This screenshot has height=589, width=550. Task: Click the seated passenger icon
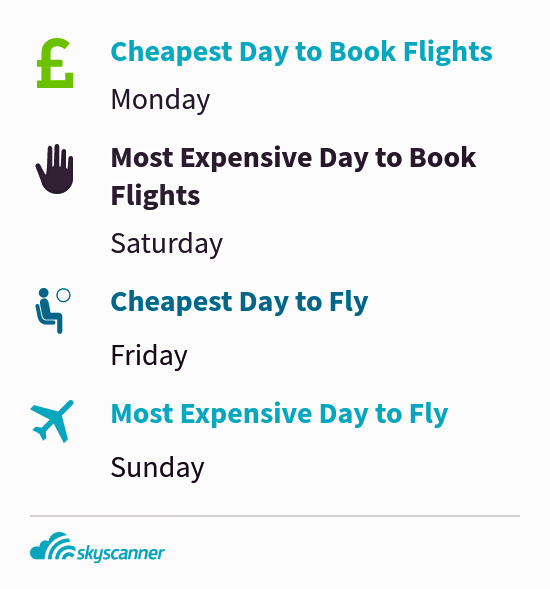click(49, 311)
